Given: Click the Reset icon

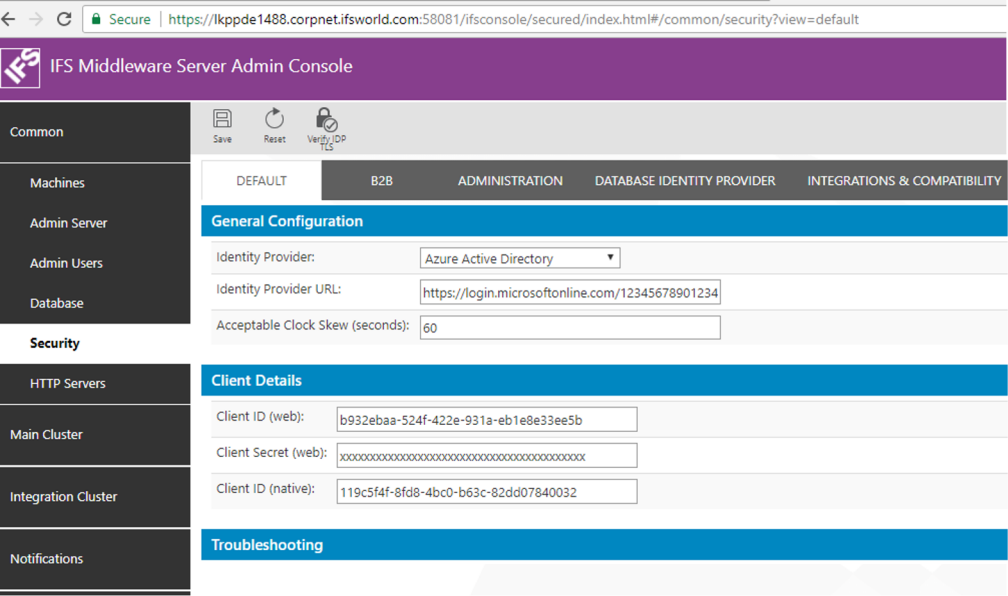Looking at the screenshot, I should [x=274, y=120].
